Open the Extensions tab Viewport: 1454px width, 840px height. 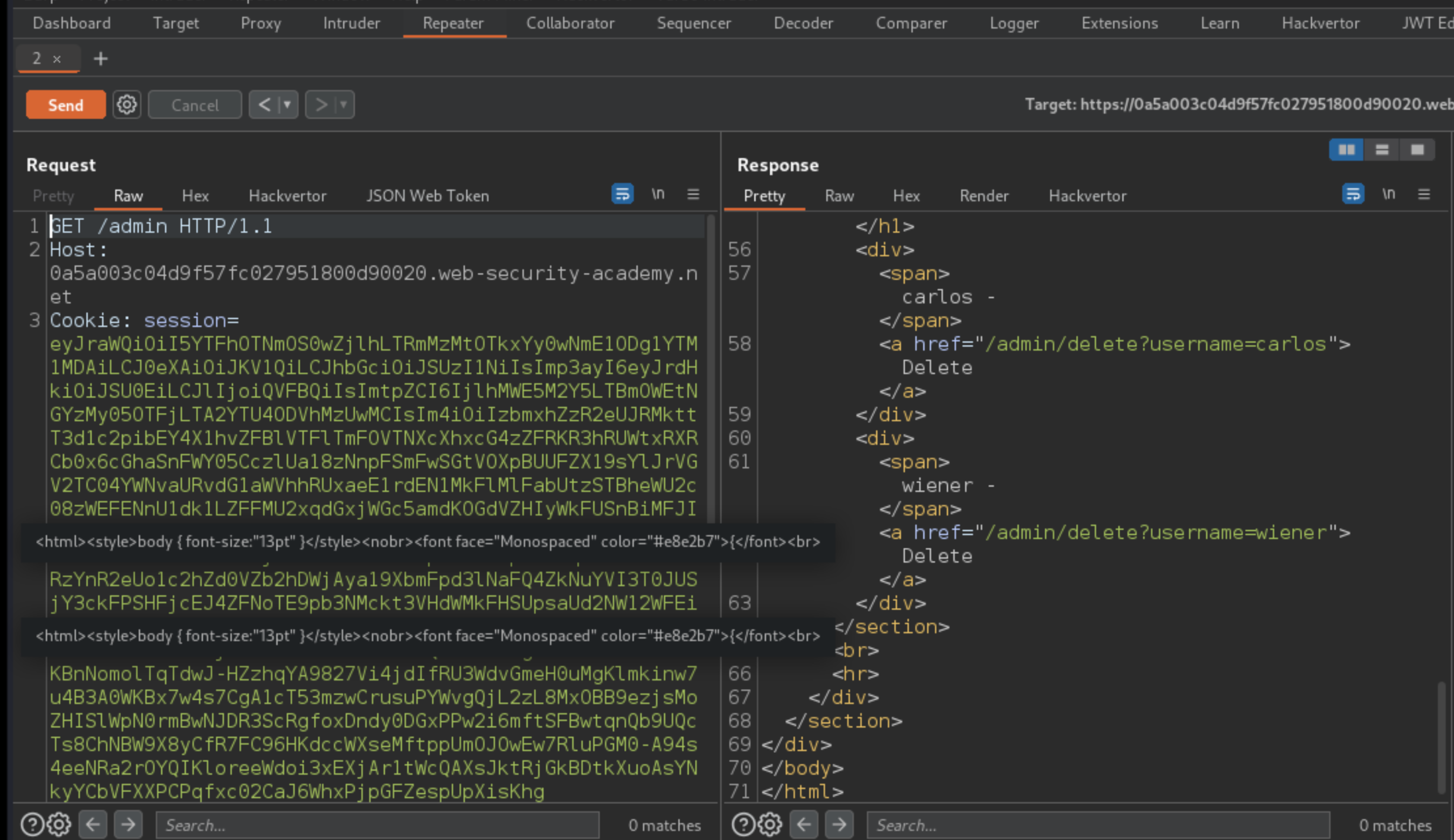(x=1120, y=23)
